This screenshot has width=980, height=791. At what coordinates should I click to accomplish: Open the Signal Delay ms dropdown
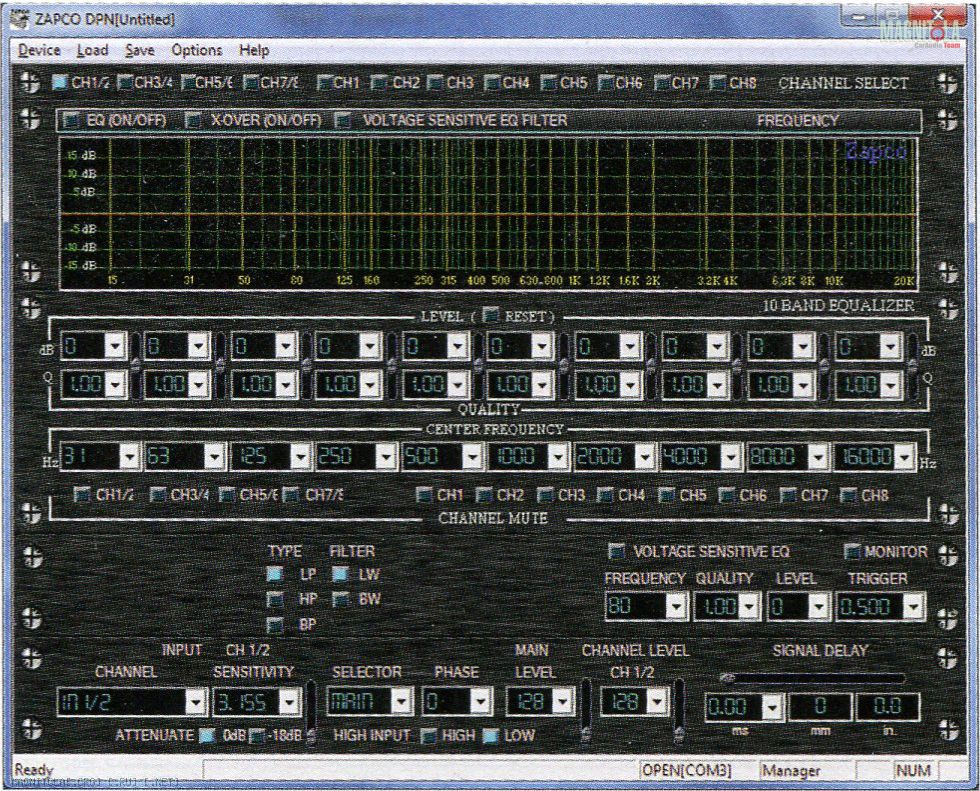click(744, 707)
